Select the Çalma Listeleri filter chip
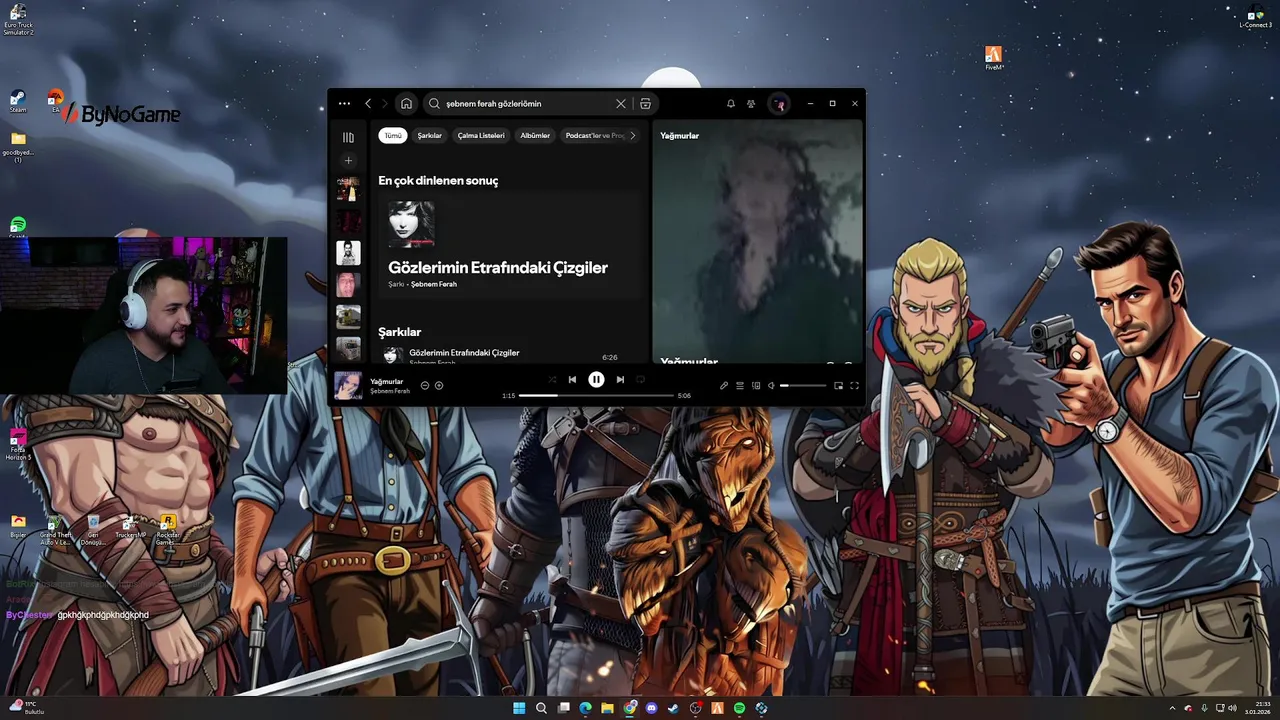Image resolution: width=1280 pixels, height=720 pixels. point(481,135)
